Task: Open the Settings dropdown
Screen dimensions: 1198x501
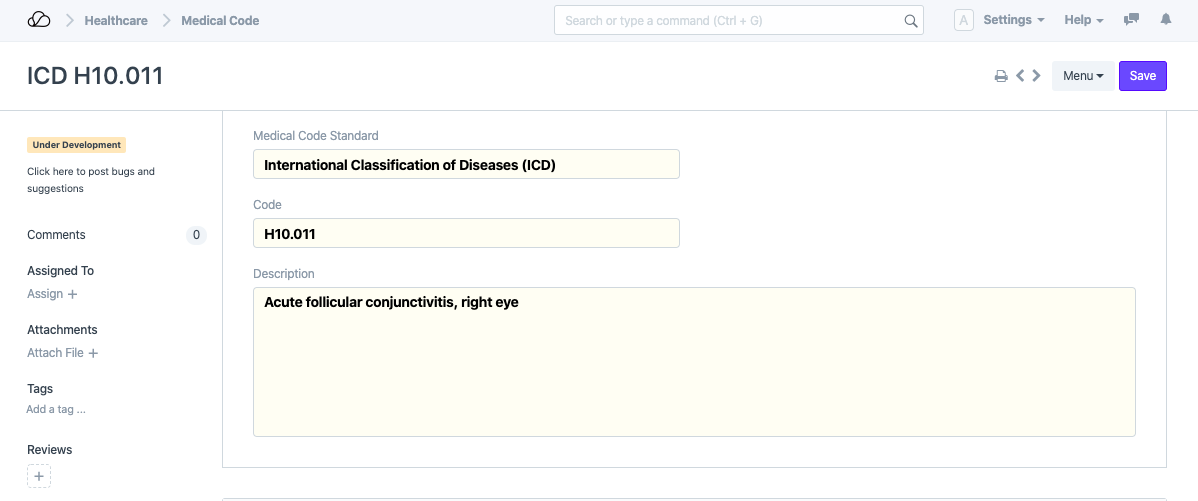Action: 1013,20
